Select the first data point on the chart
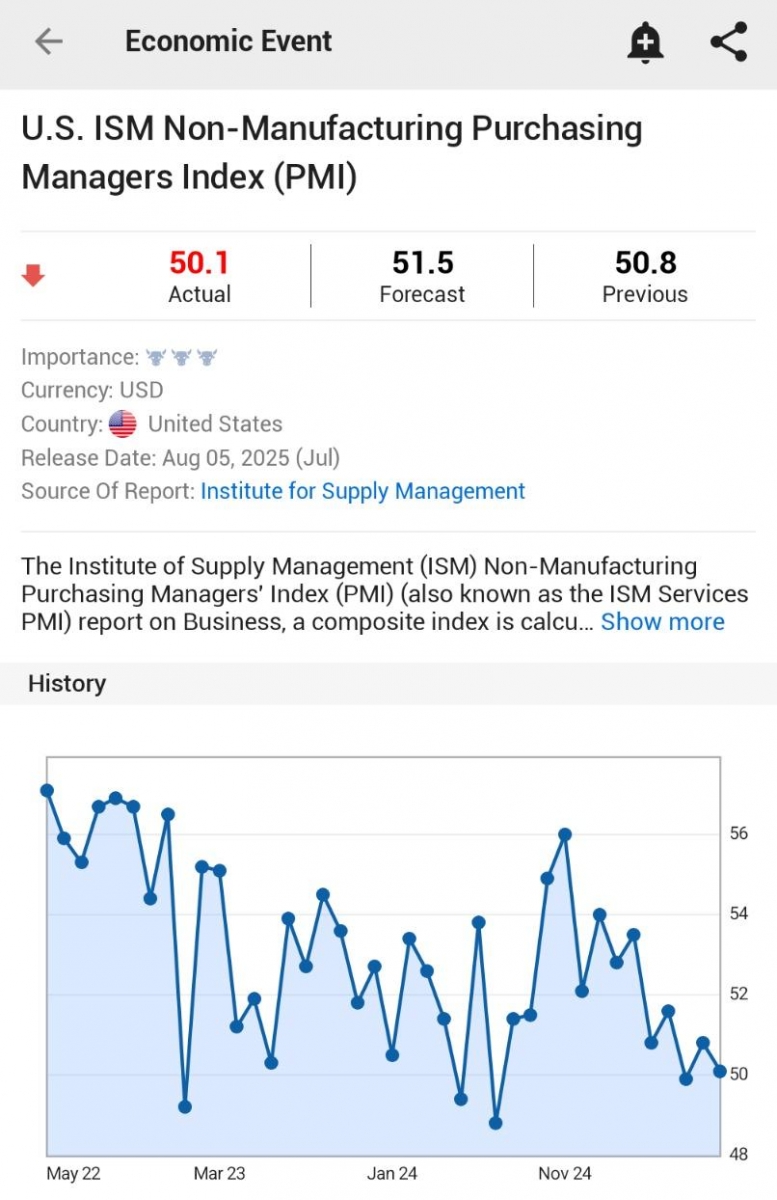777x1200 pixels. click(47, 790)
